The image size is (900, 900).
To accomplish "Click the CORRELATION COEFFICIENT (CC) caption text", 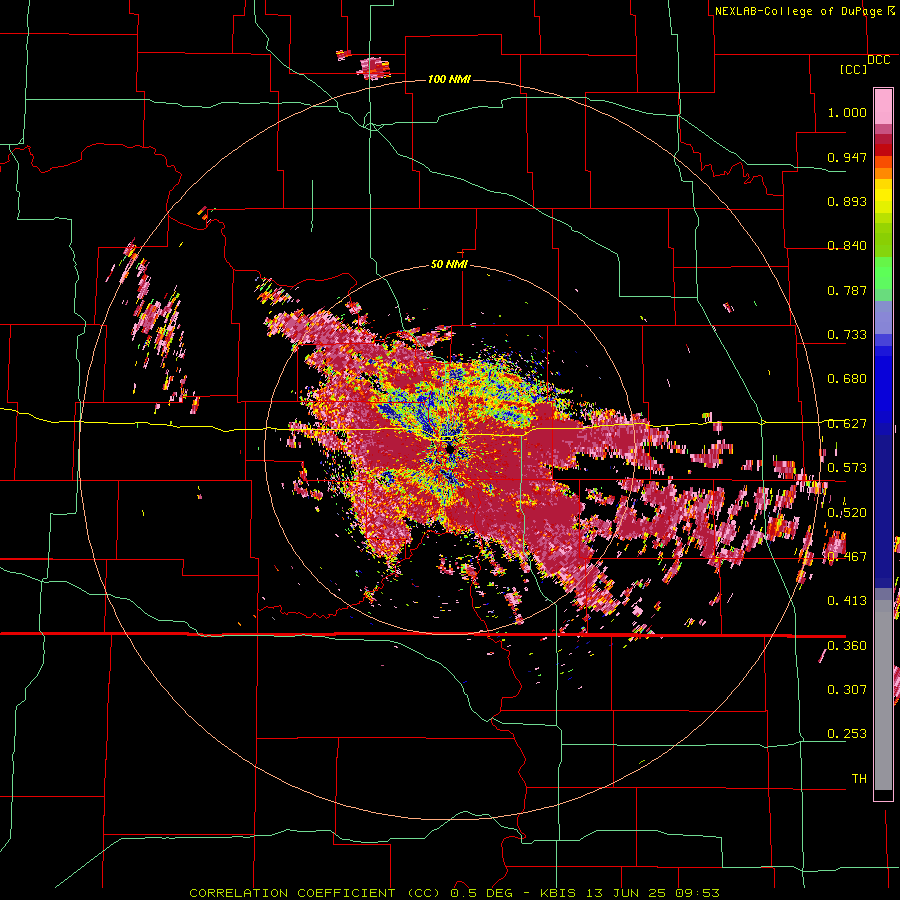I will pyautogui.click(x=315, y=893).
